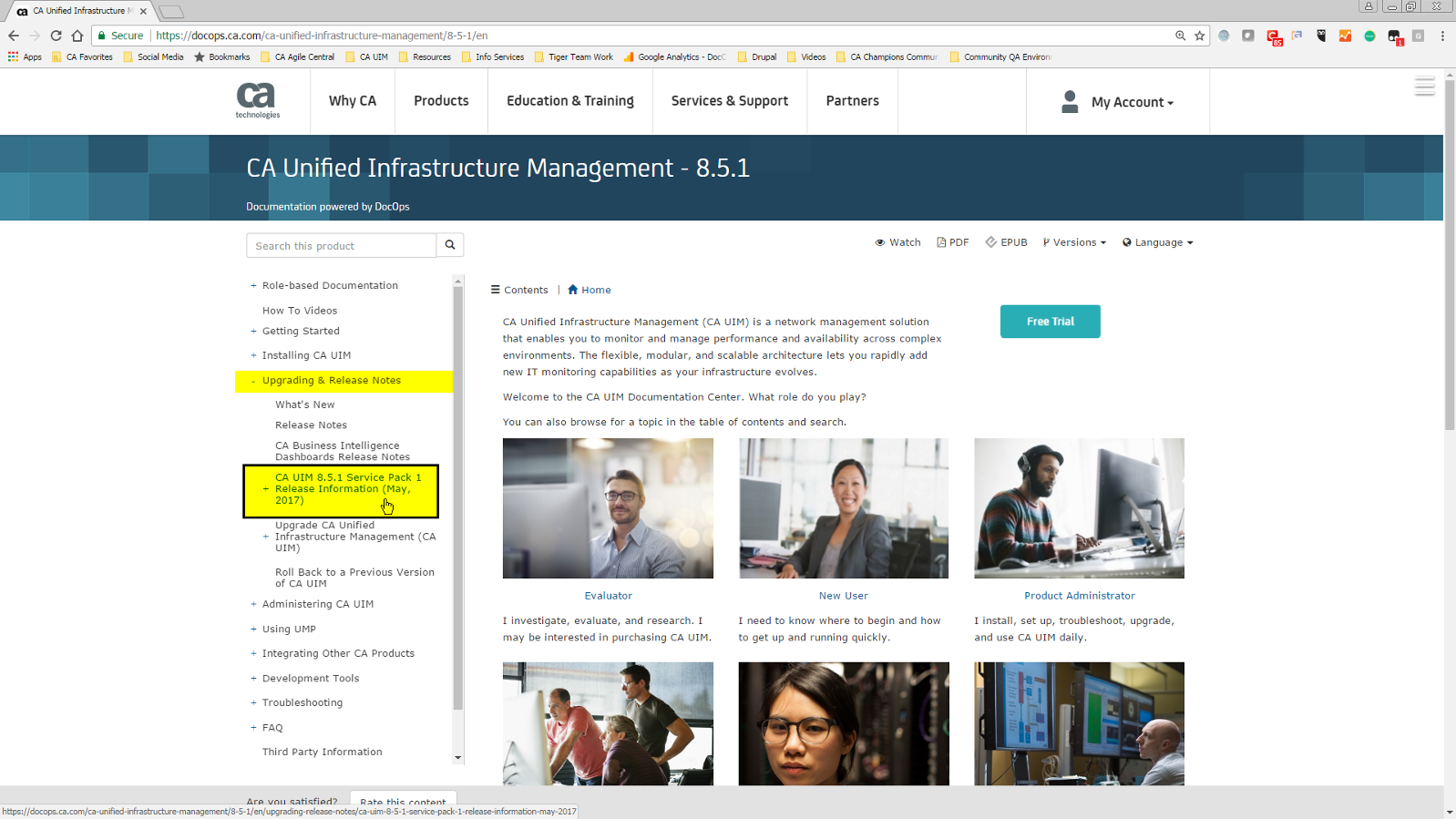This screenshot has width=1456, height=819.
Task: Click the orange chart extension icon
Action: coord(1345,36)
